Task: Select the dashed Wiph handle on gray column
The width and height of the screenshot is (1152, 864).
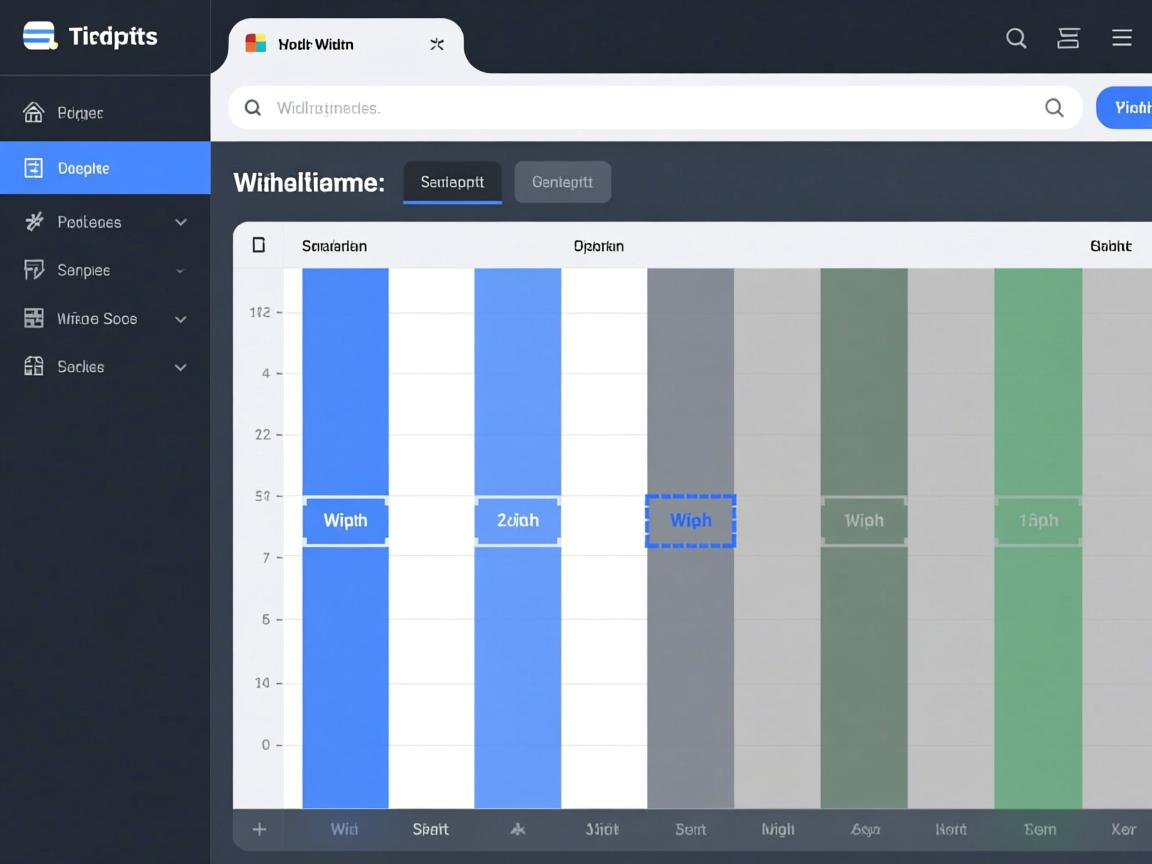Action: click(690, 520)
